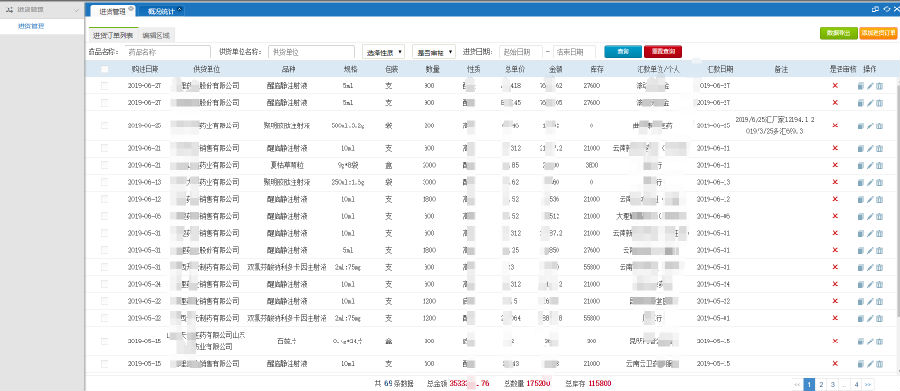
Task: Edit the 百蕊片 order (pencil icon)
Action: click(x=870, y=341)
